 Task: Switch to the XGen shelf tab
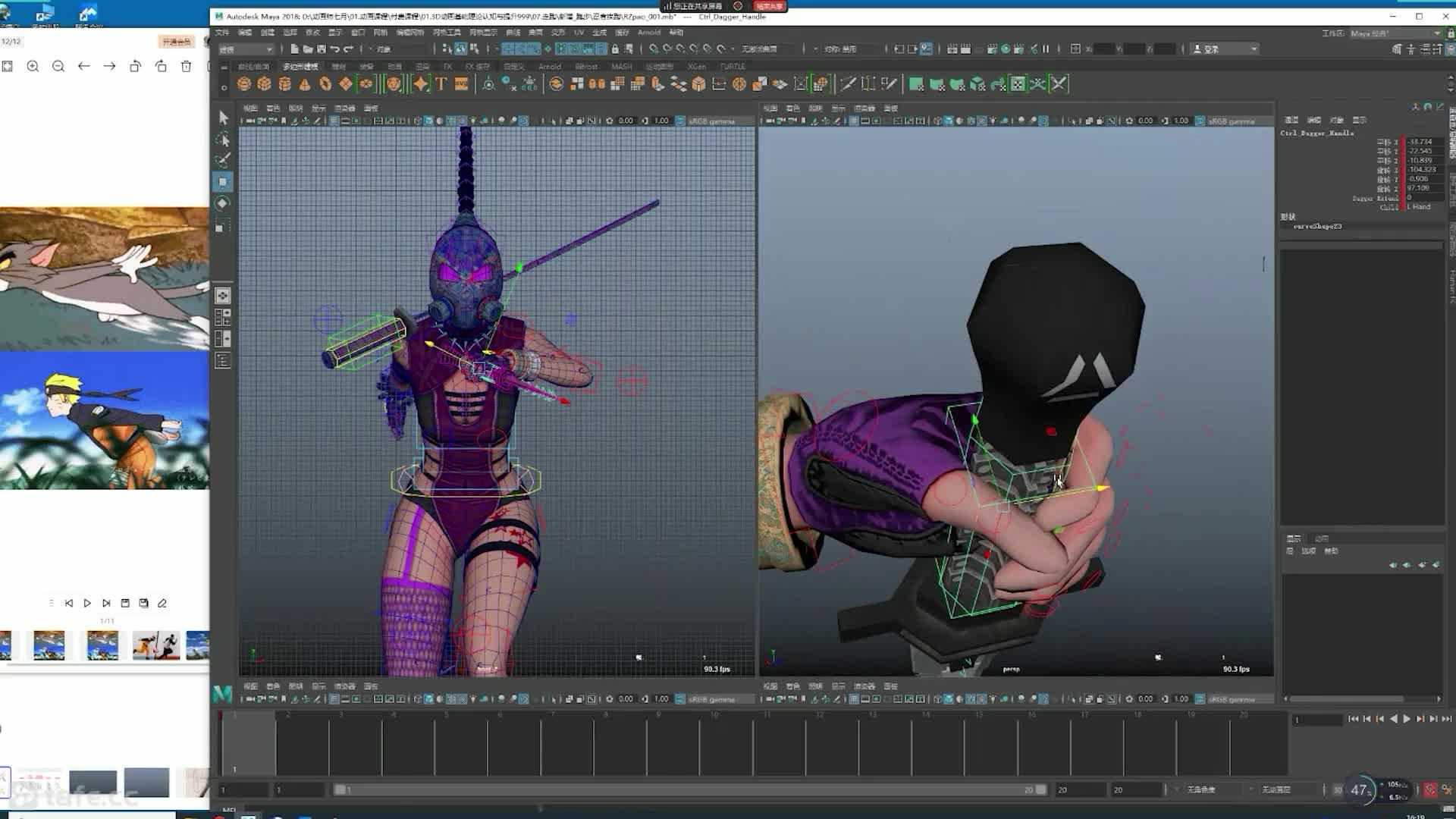[696, 67]
